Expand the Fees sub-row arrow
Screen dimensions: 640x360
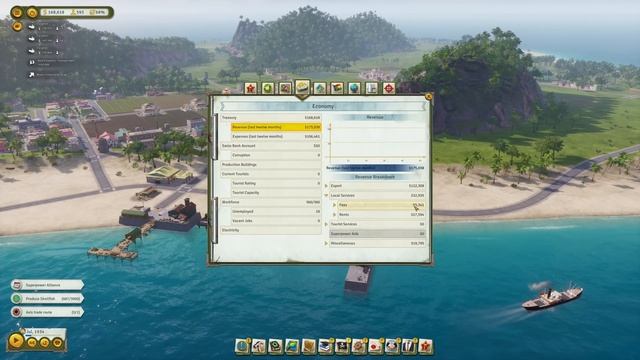coord(334,205)
